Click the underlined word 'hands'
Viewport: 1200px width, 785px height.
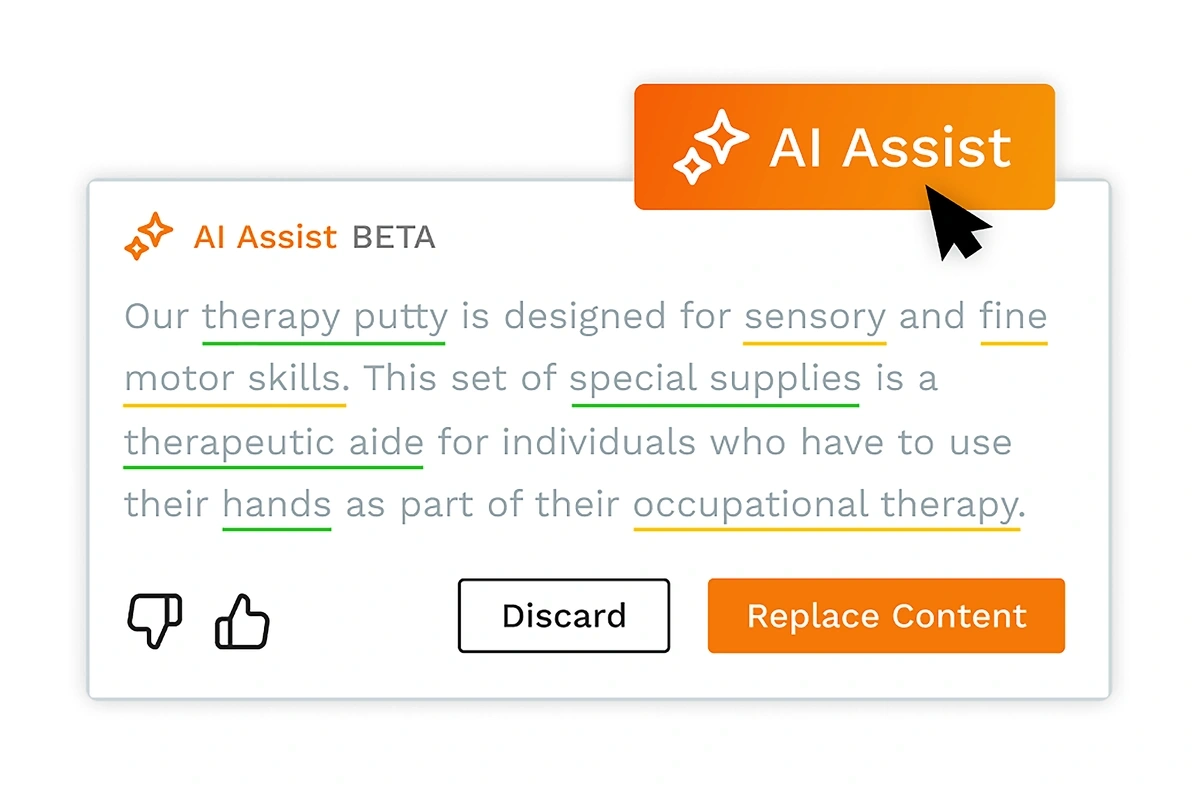pyautogui.click(x=277, y=505)
